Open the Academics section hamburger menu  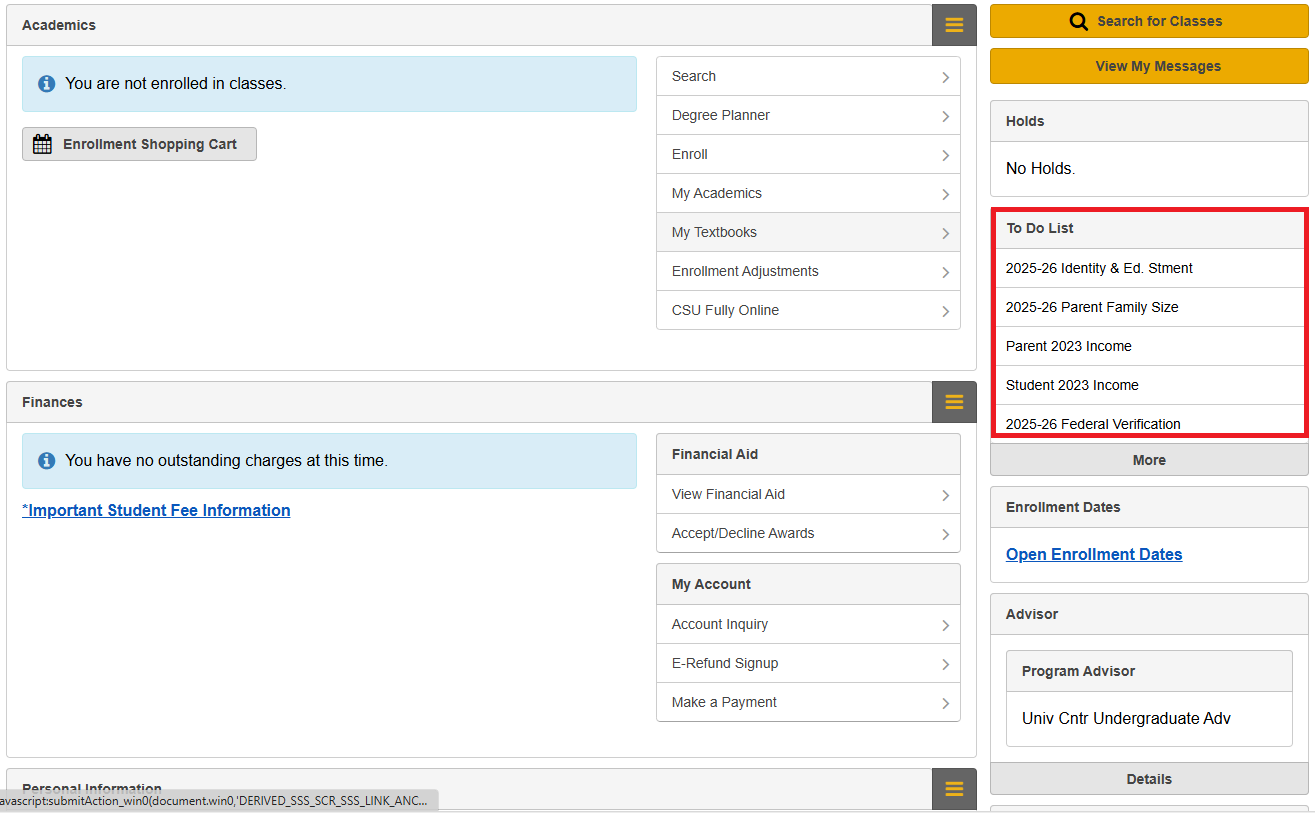954,25
